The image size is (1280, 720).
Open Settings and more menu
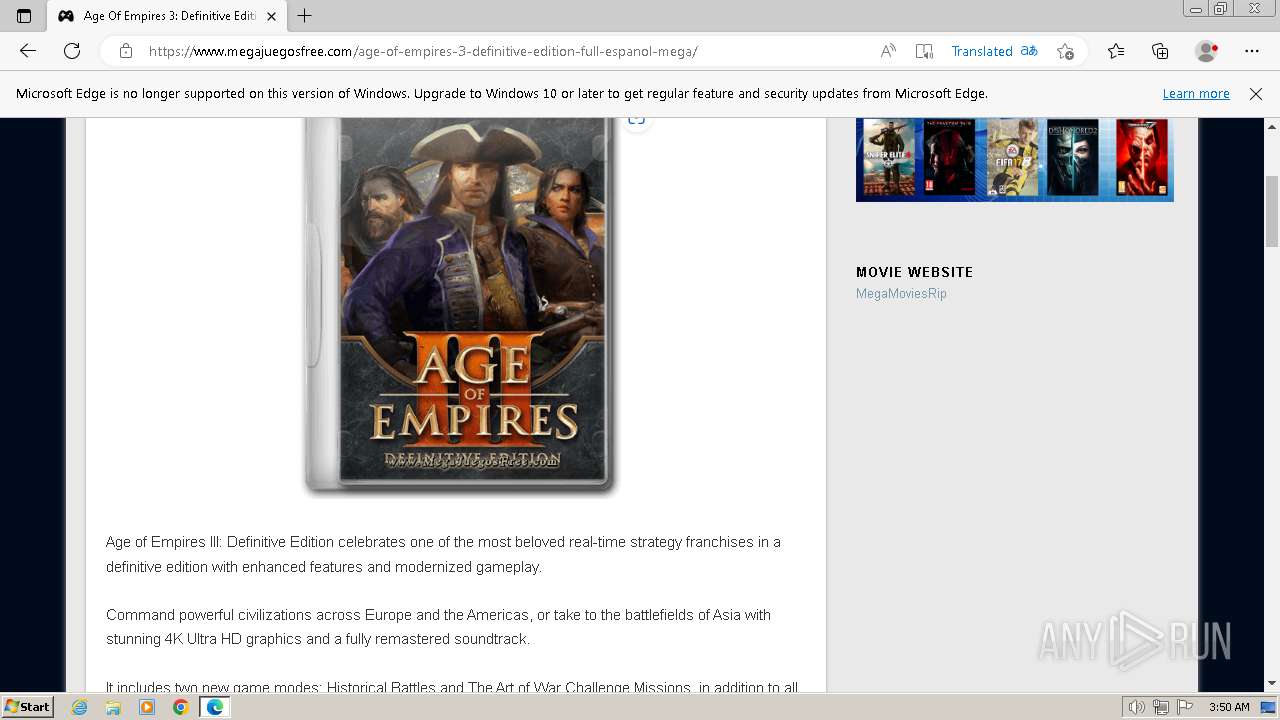[1252, 51]
